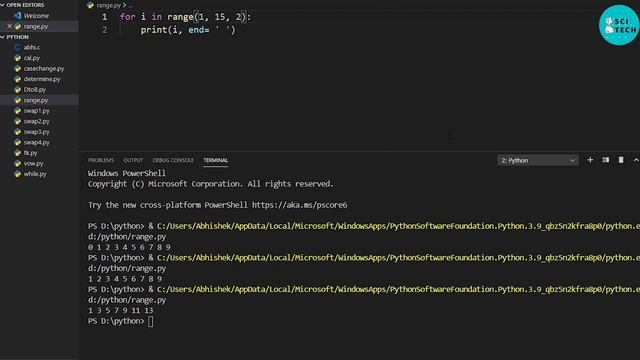
Task: Open the Welcome editor entry
Action: coord(36,16)
